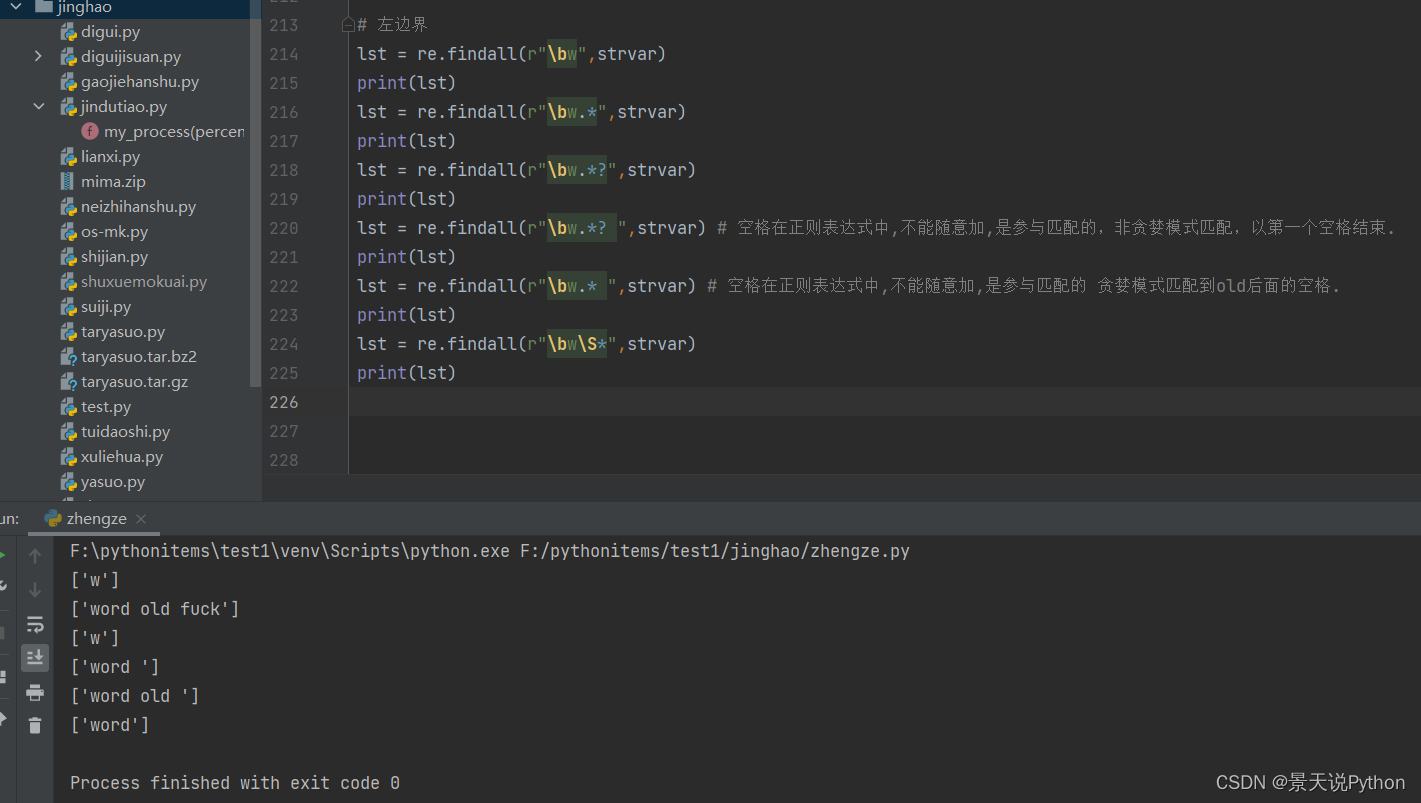Close the zhengze run tab
1421x803 pixels.
141,519
